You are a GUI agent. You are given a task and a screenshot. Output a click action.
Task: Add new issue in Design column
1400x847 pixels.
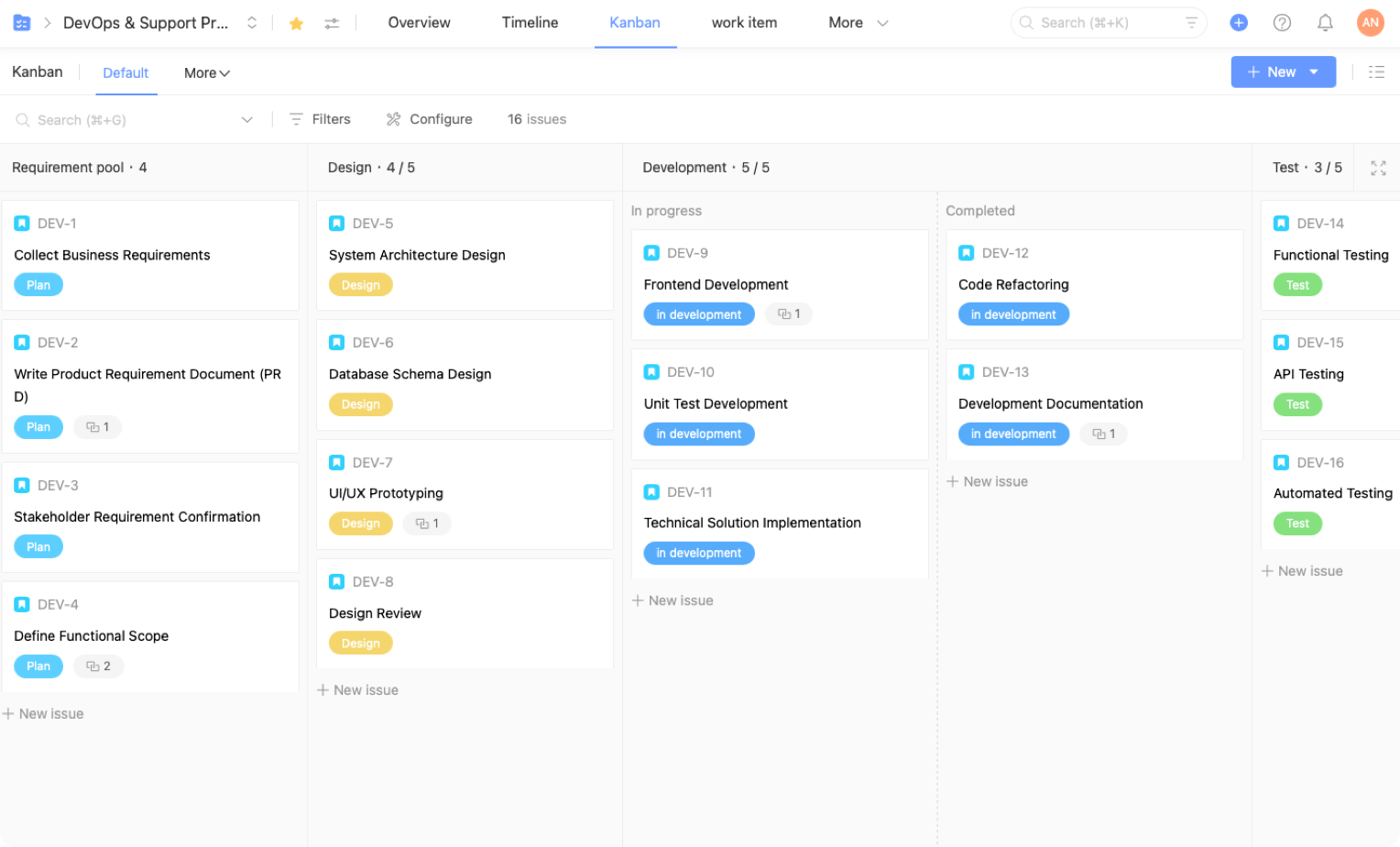coord(357,690)
